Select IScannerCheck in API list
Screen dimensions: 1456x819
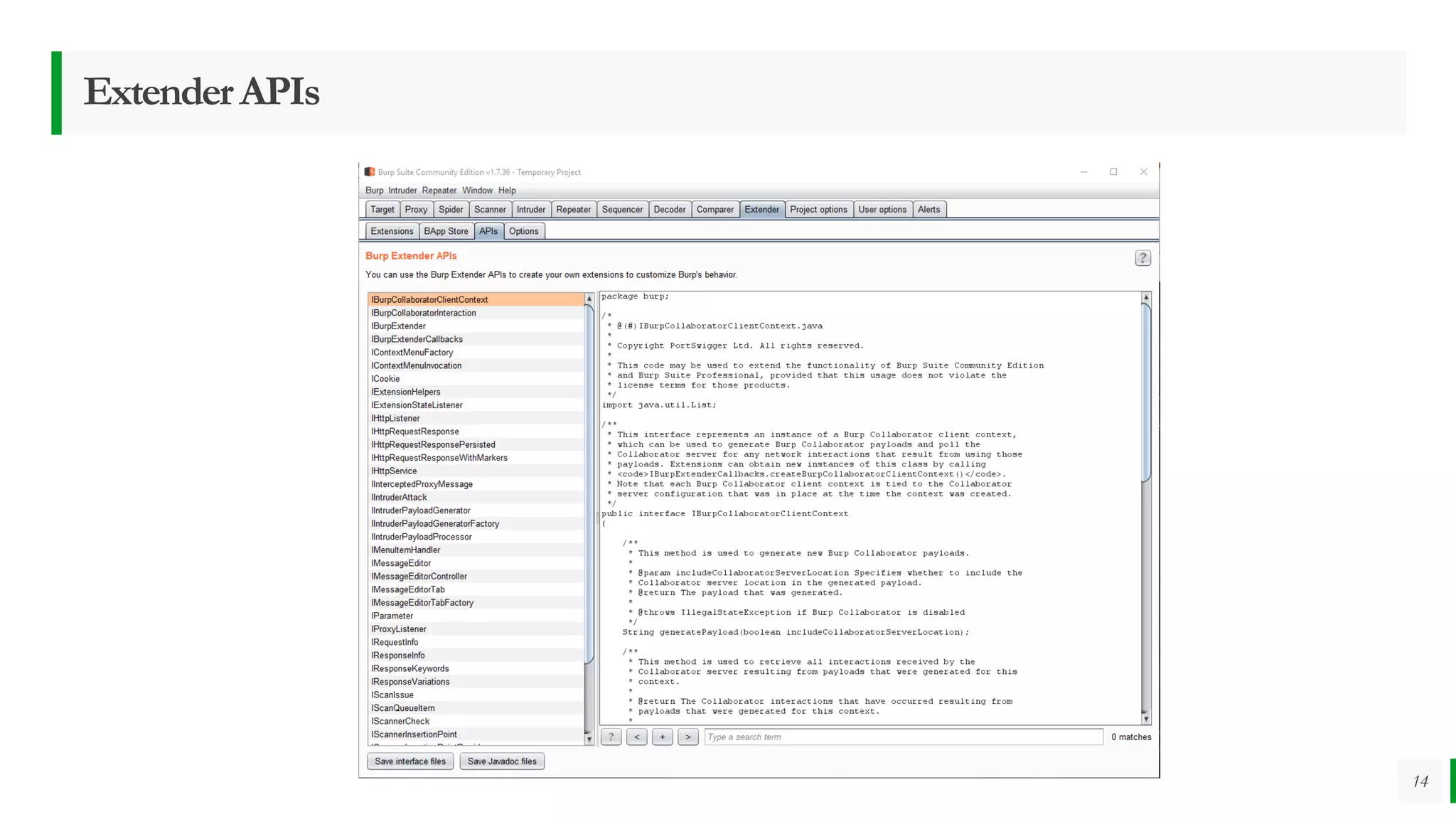(476, 721)
